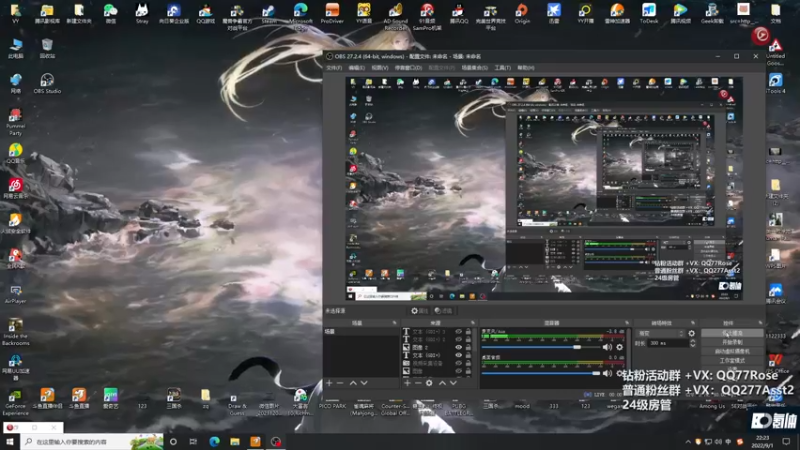Screen dimensions: 800x450
Task: Click the Start Recording button
Action: pyautogui.click(x=732, y=342)
